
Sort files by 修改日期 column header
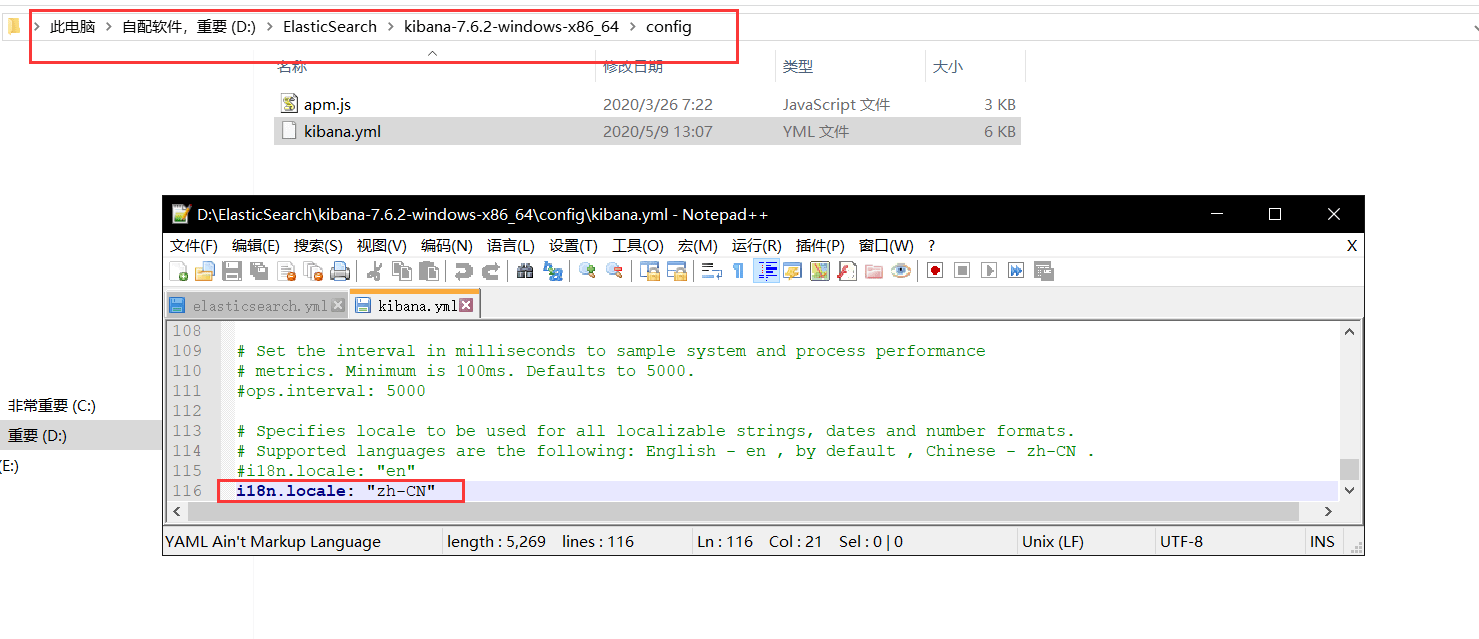pos(632,66)
